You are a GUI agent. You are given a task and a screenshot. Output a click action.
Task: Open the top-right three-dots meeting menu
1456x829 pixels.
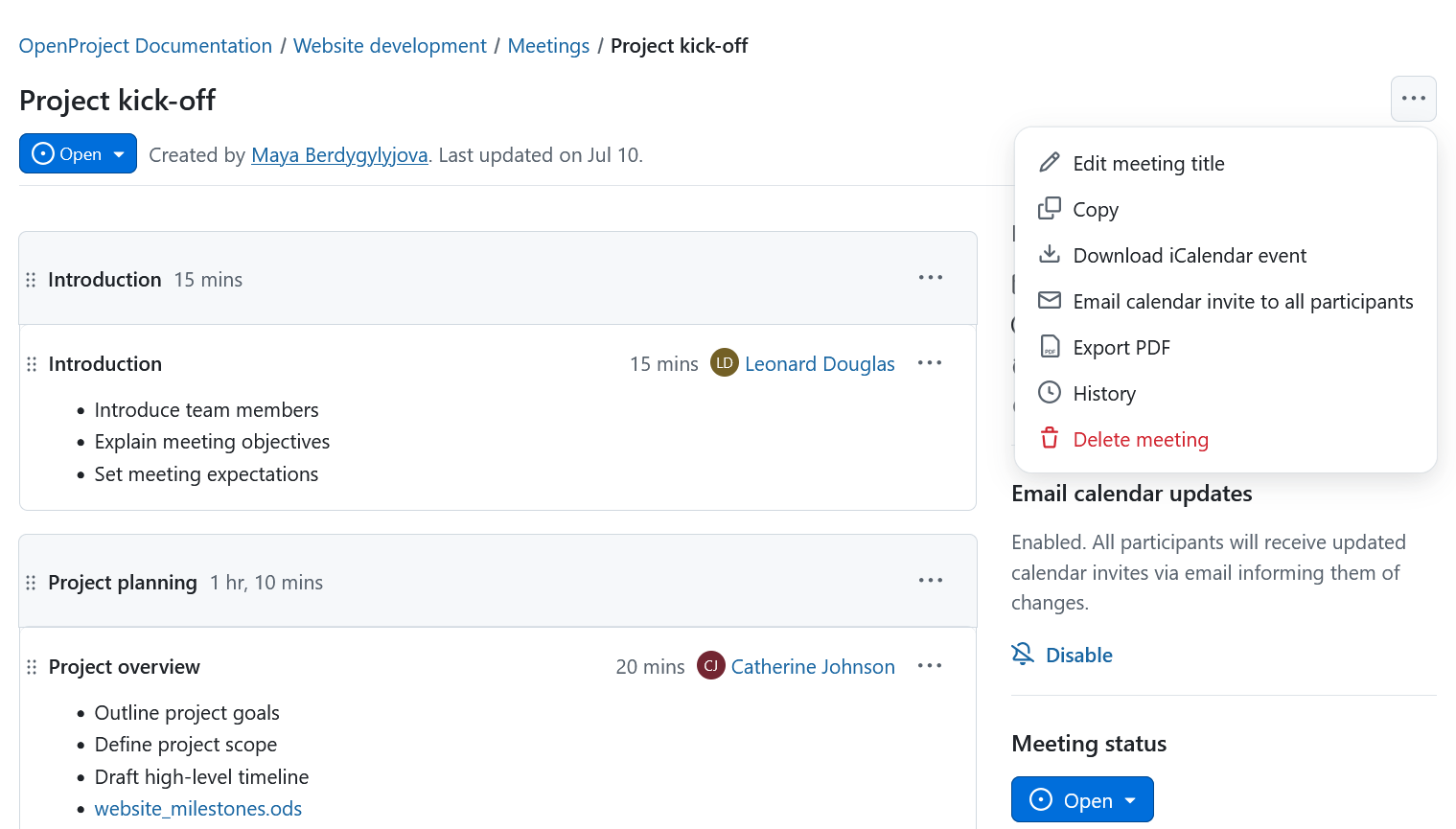click(1413, 99)
